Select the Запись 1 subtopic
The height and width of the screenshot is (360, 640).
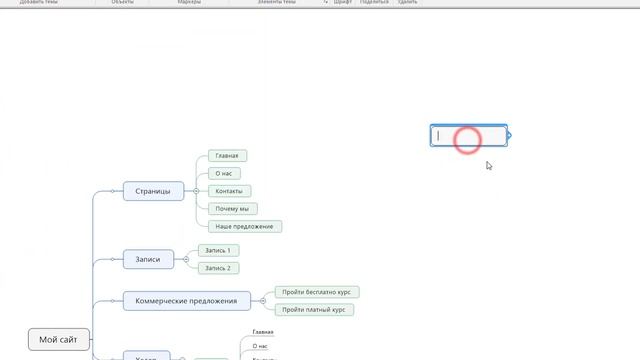point(218,250)
